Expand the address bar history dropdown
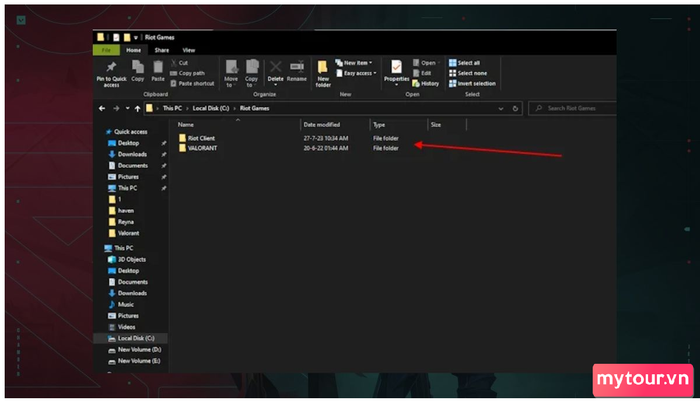This screenshot has width=700, height=405. point(501,109)
